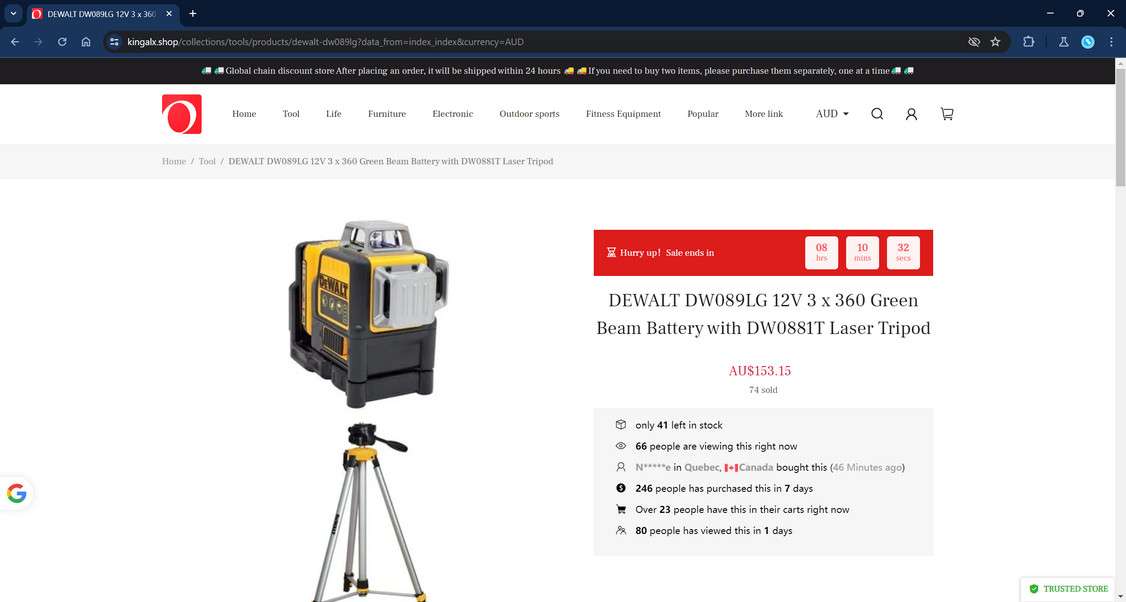
Task: Open the Chrome labs flask icon
Action: [1064, 42]
